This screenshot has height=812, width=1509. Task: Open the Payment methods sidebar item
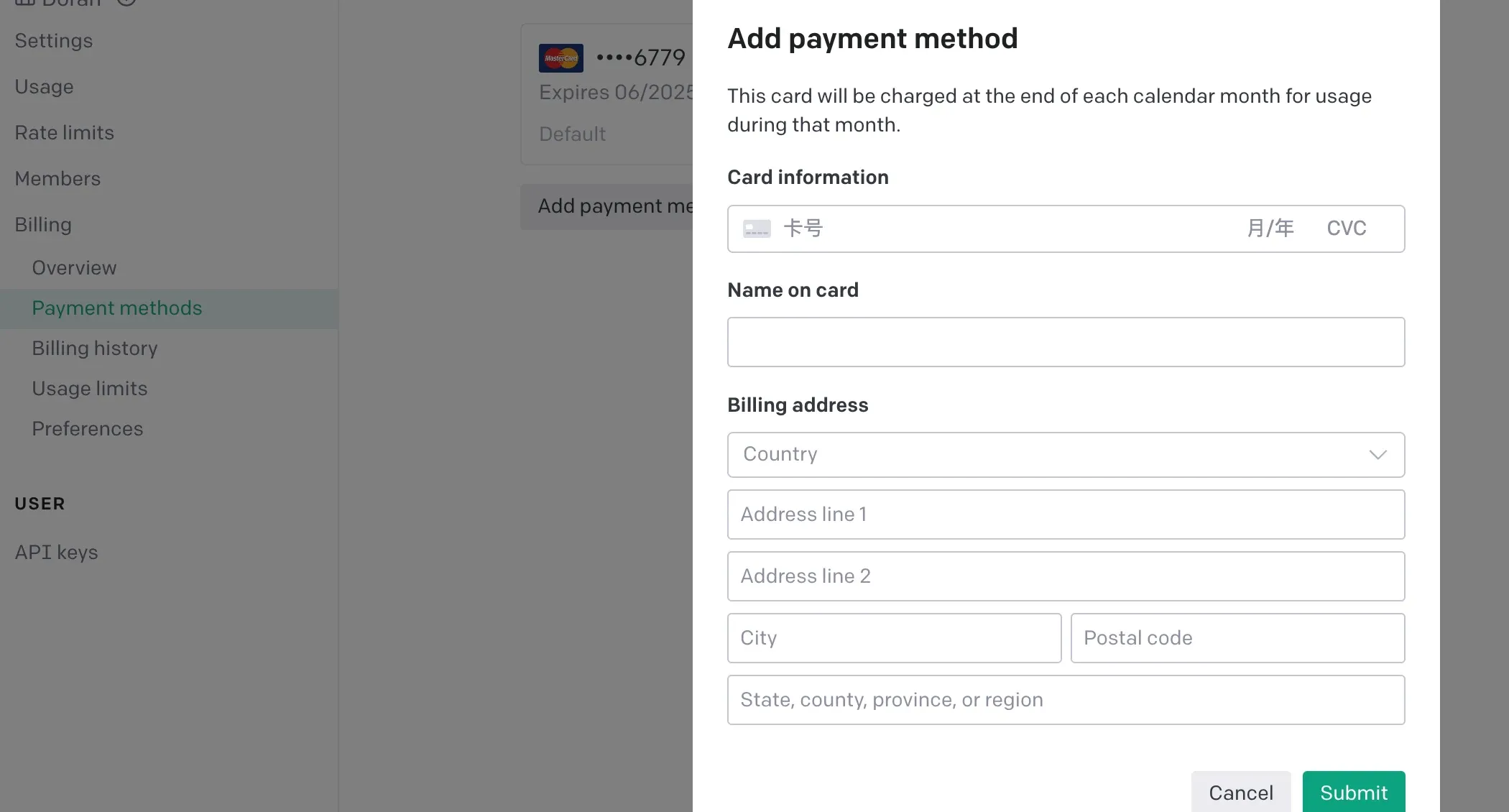117,308
